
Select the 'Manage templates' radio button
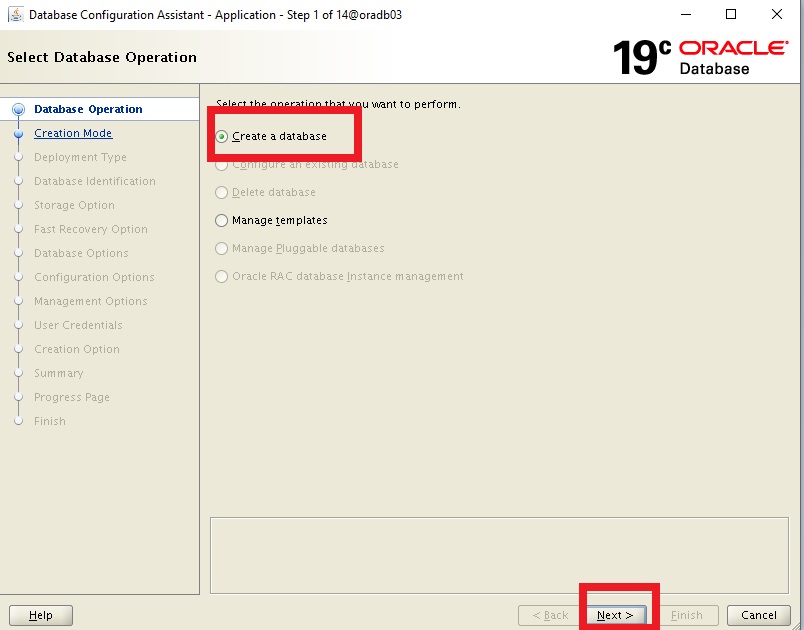point(221,220)
